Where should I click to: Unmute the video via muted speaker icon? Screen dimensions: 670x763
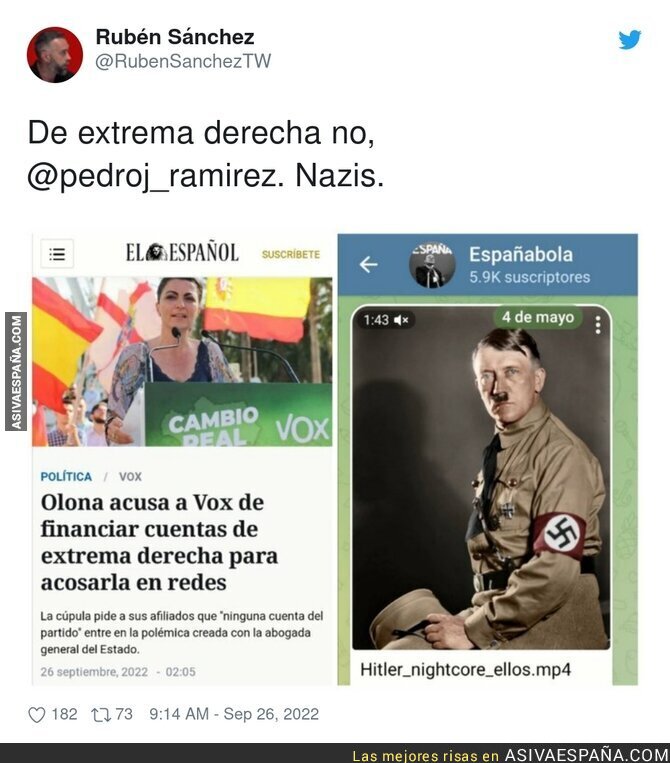click(401, 320)
